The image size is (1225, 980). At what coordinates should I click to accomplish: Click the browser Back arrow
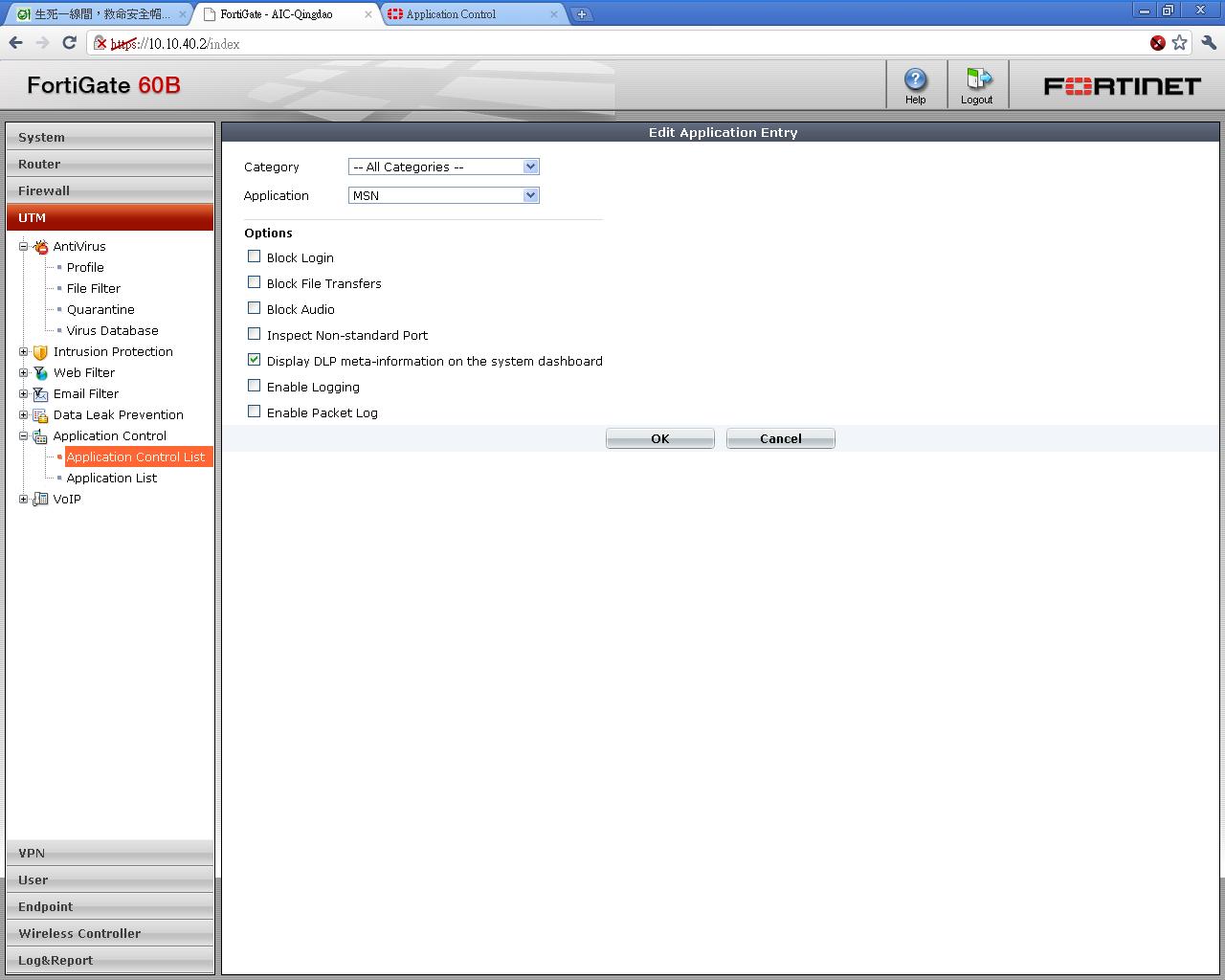[16, 42]
